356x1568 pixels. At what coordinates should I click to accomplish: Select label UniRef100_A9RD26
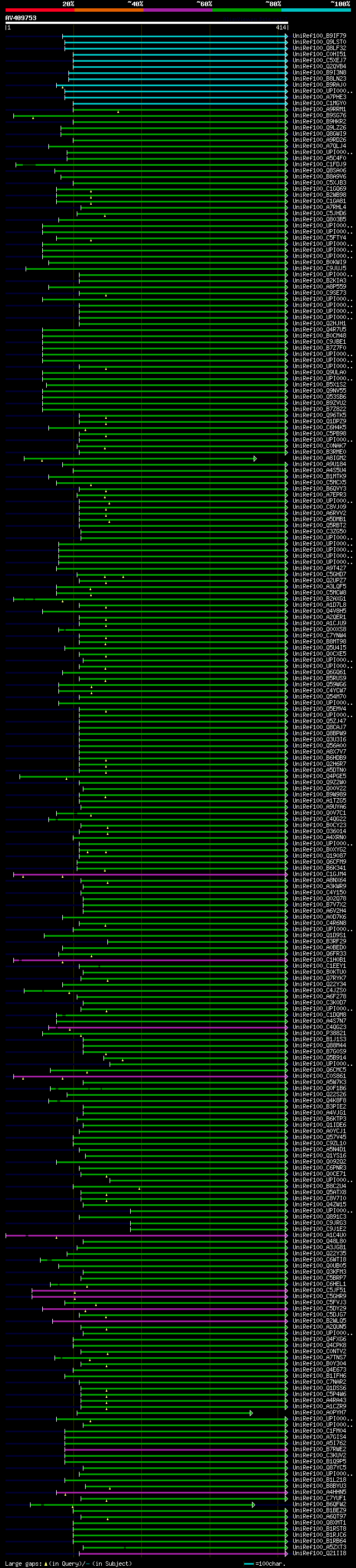[x=319, y=140]
